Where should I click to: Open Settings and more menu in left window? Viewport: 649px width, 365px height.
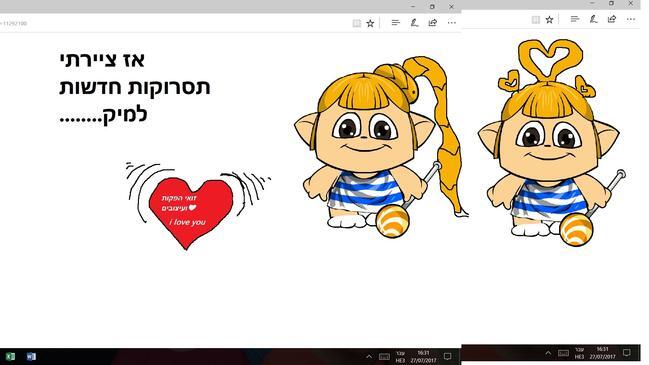tap(452, 23)
